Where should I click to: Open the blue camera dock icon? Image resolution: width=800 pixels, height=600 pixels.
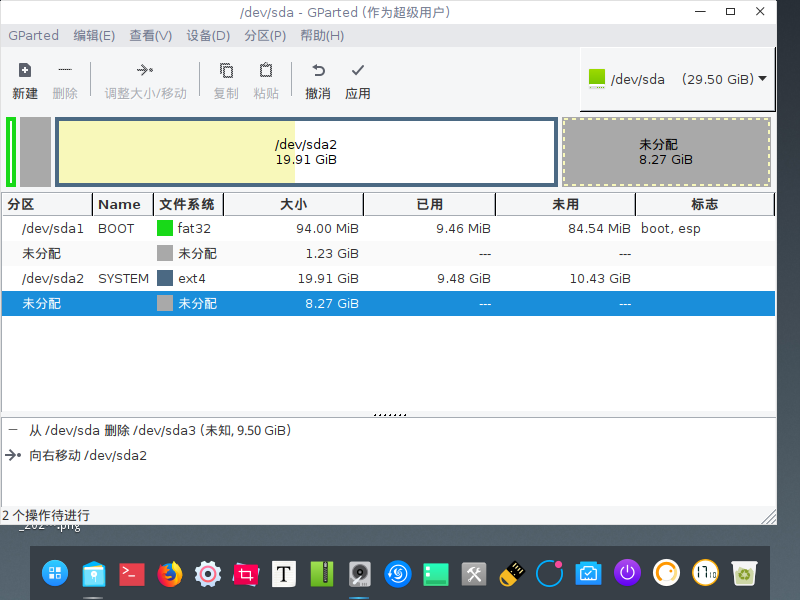[x=588, y=574]
